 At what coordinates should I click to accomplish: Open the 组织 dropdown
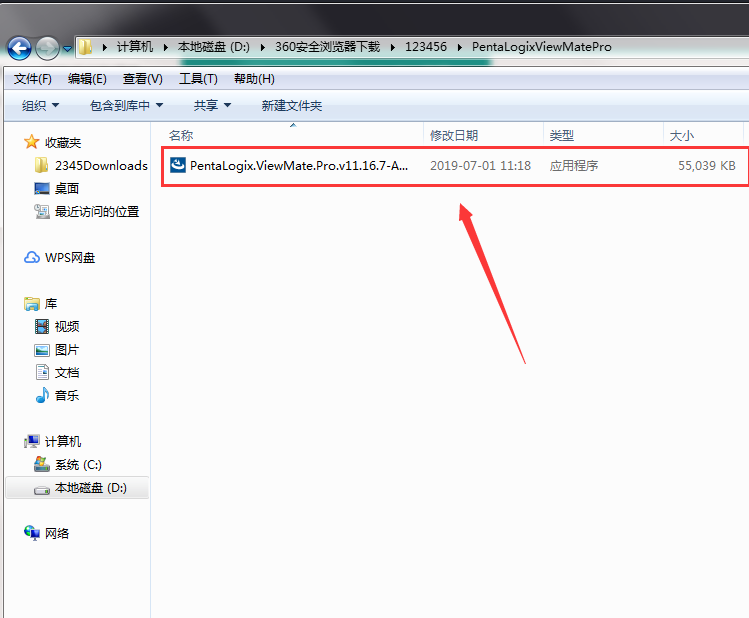point(41,106)
